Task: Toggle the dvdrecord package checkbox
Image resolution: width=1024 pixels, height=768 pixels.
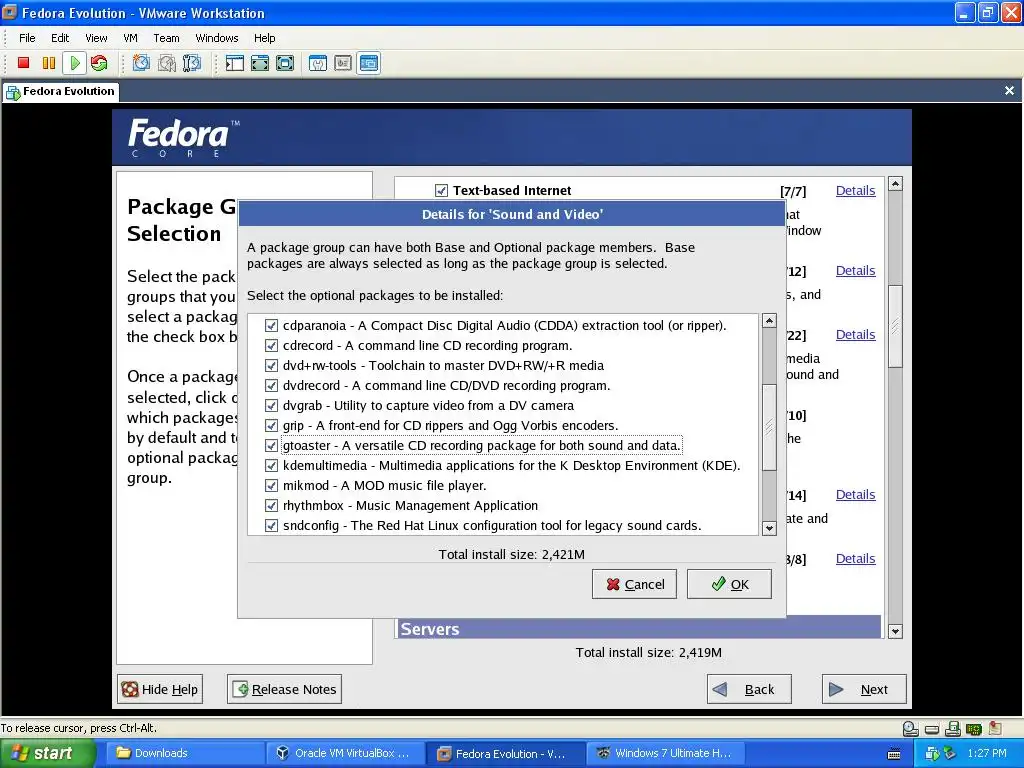Action: pyautogui.click(x=271, y=385)
